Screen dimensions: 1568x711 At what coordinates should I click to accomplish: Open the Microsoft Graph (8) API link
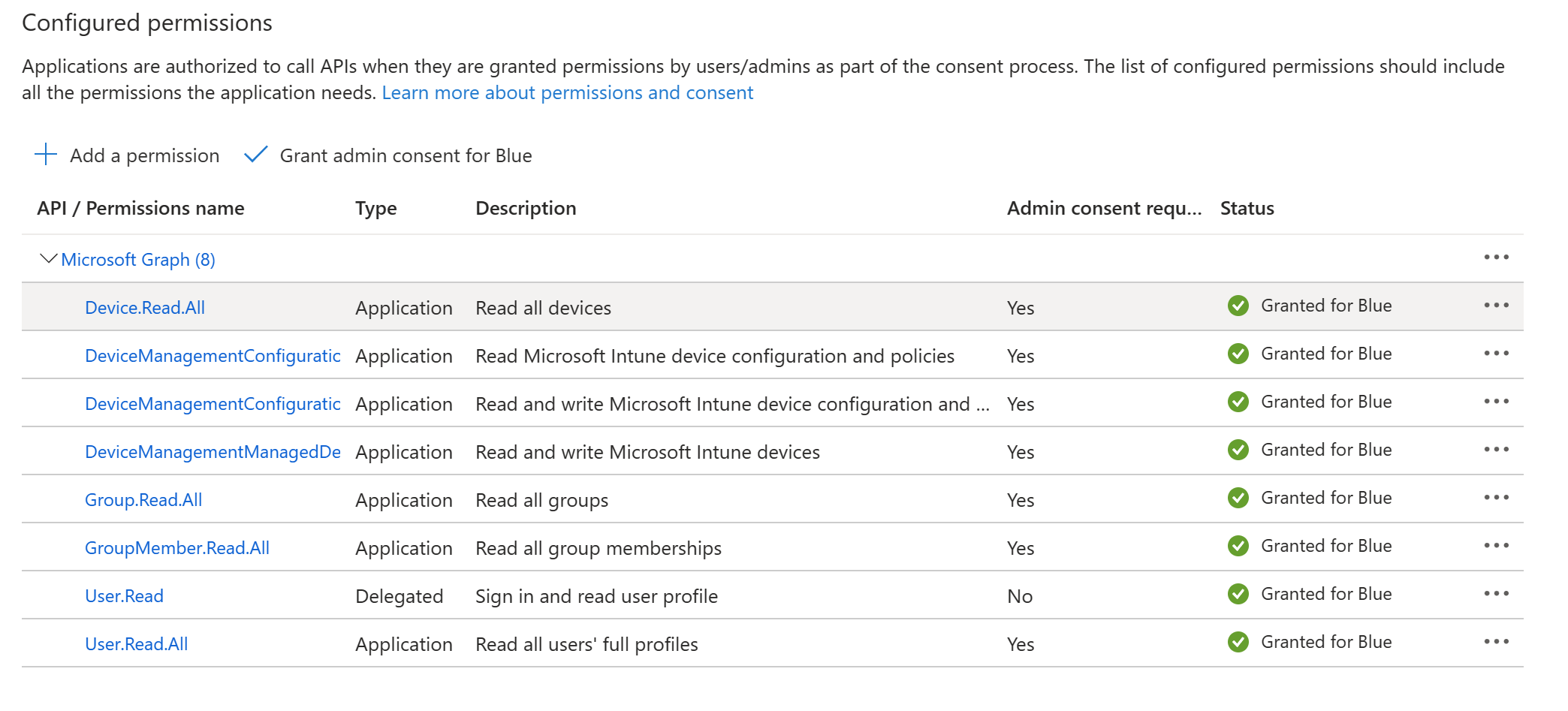pos(138,260)
